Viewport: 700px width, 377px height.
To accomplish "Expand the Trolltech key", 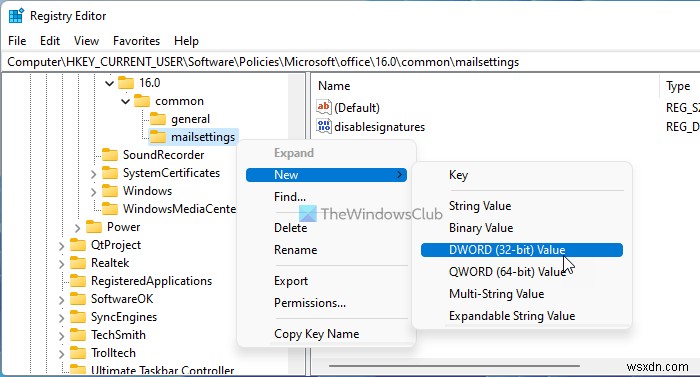I will point(61,354).
